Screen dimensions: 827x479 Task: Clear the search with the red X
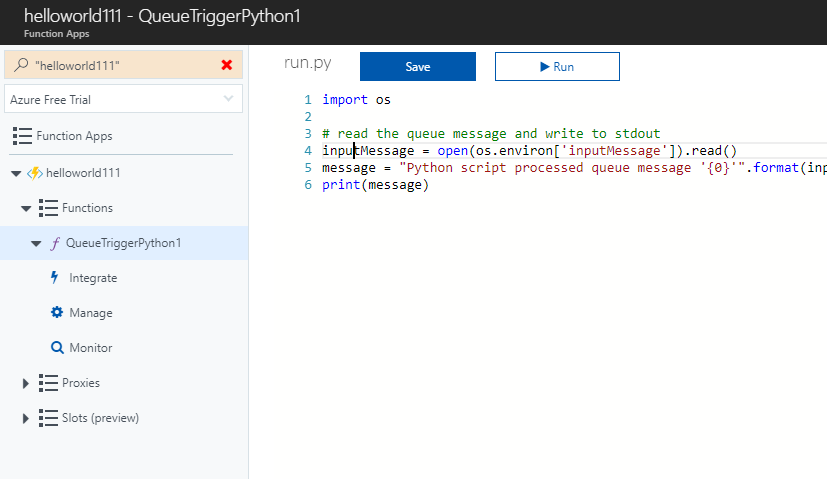point(227,65)
